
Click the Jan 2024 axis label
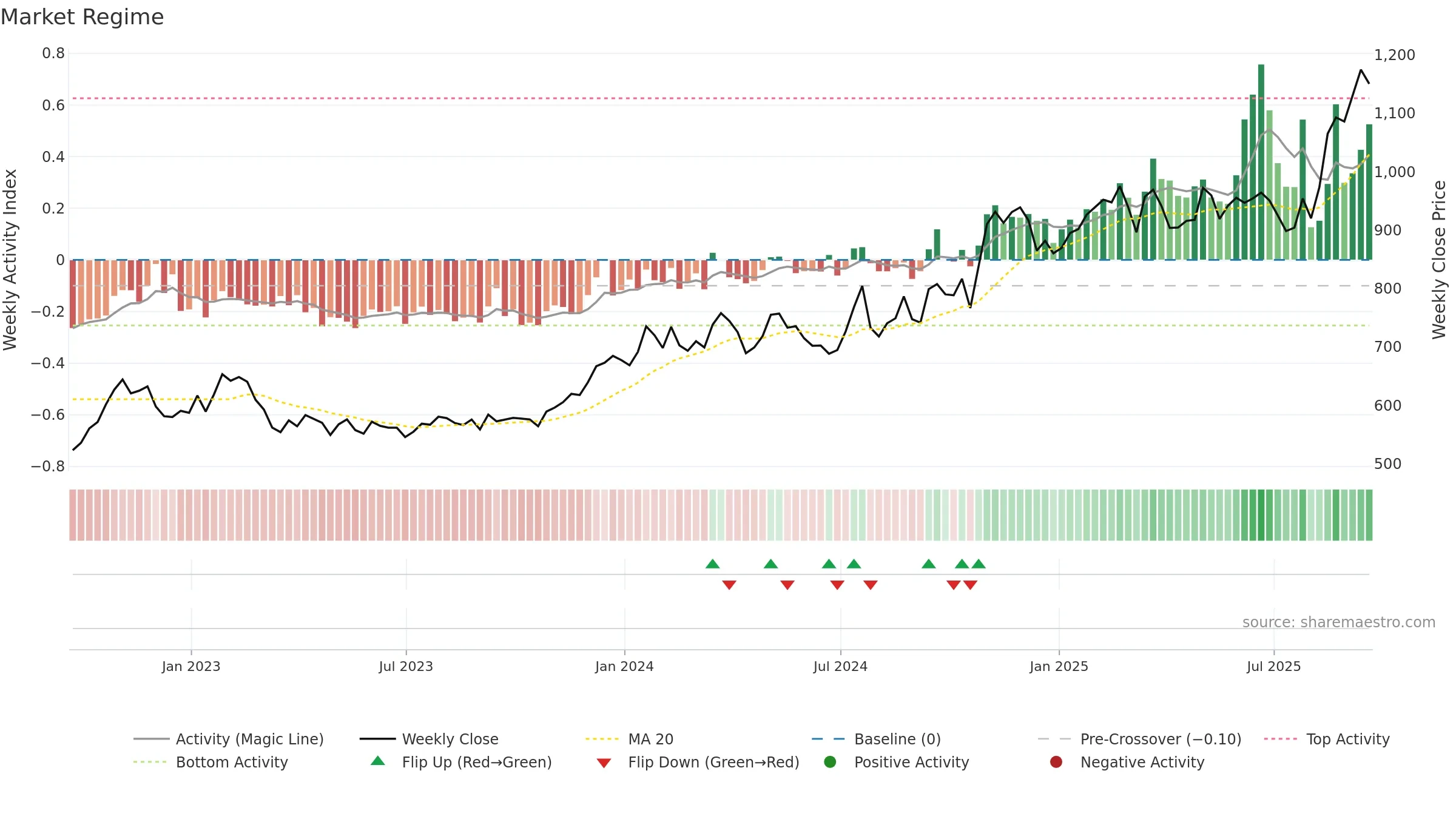click(x=624, y=666)
